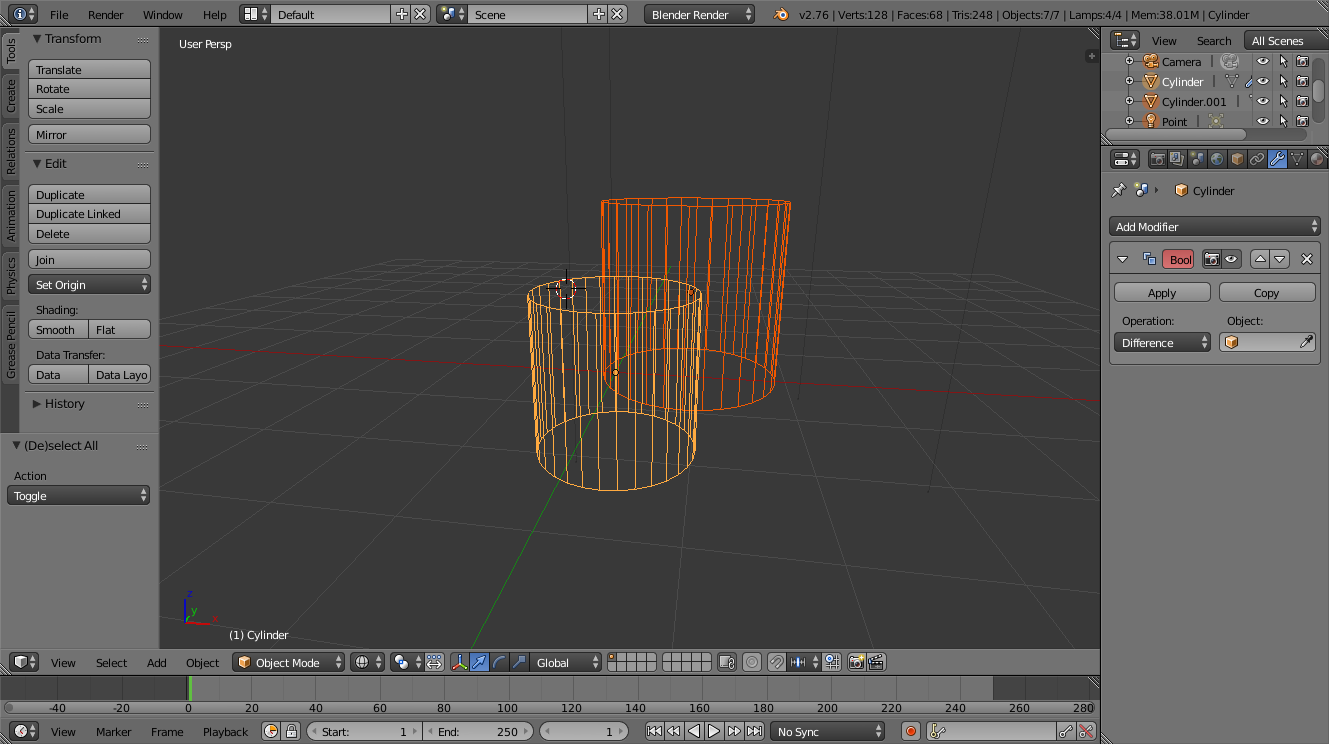Open the Object Constraints tab (link icon)
The height and width of the screenshot is (744, 1329).
(x=1256, y=158)
